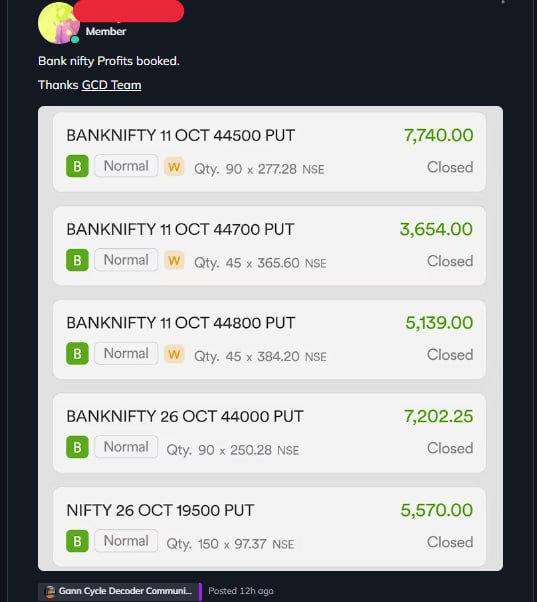Click the W badge on 44800 PUT row
This screenshot has height=602, width=537.
[x=174, y=354]
